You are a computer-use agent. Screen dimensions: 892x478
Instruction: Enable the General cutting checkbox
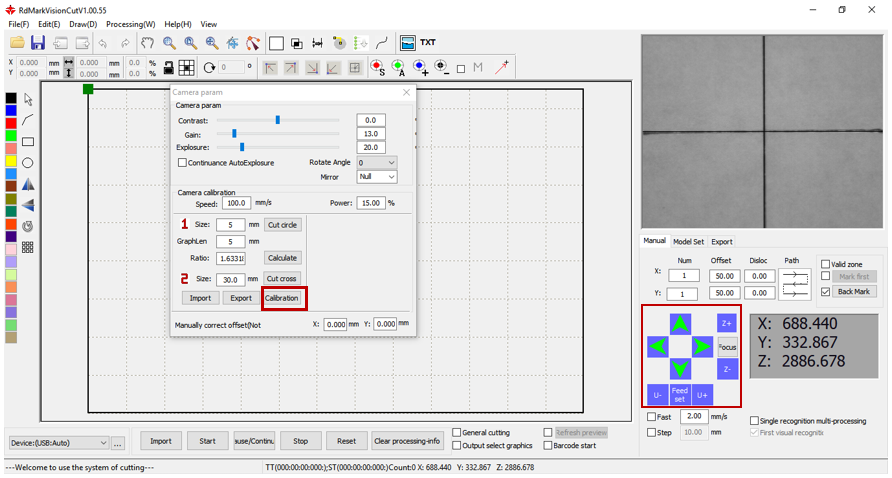[x=457, y=433]
